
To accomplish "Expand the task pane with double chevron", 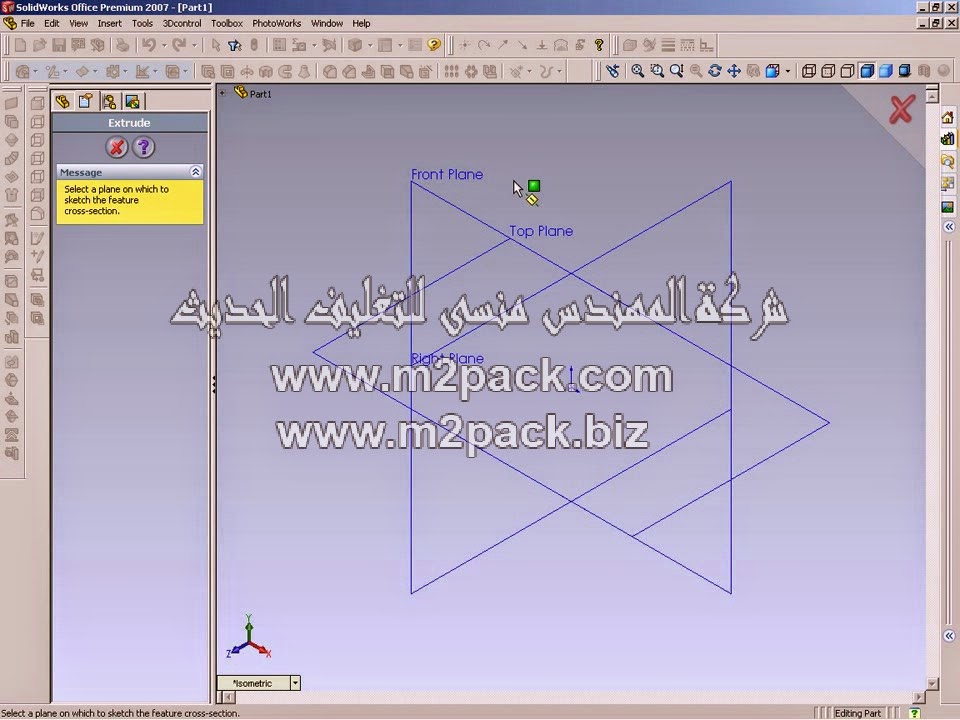I will 949,227.
